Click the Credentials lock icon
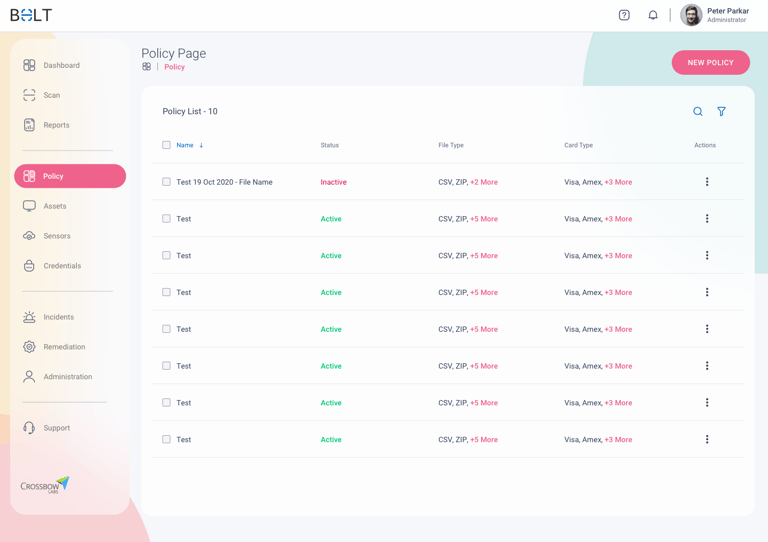Viewport: 768px width, 542px height. 29,266
